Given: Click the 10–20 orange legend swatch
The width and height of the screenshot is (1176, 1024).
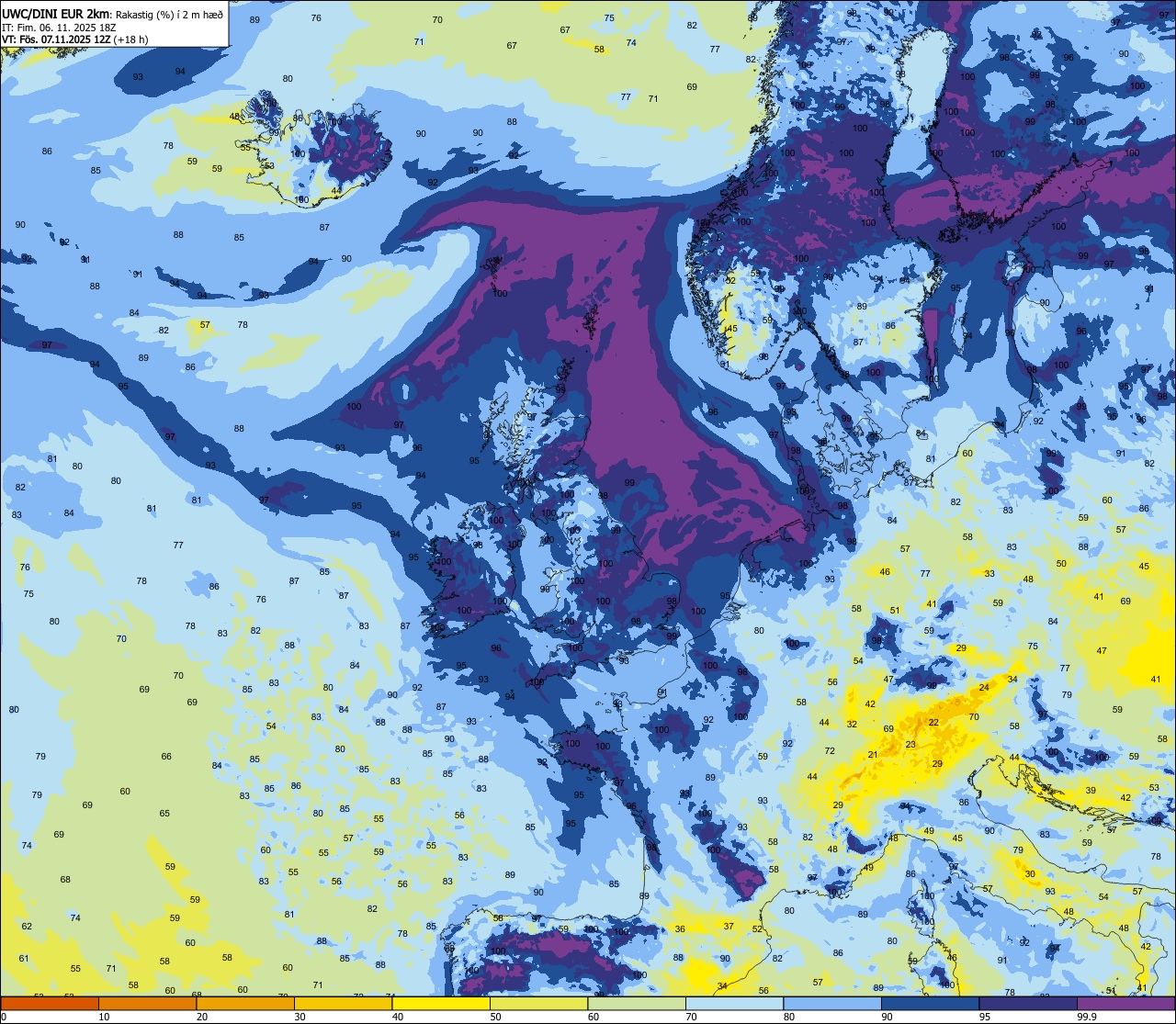Looking at the screenshot, I should [147, 1003].
